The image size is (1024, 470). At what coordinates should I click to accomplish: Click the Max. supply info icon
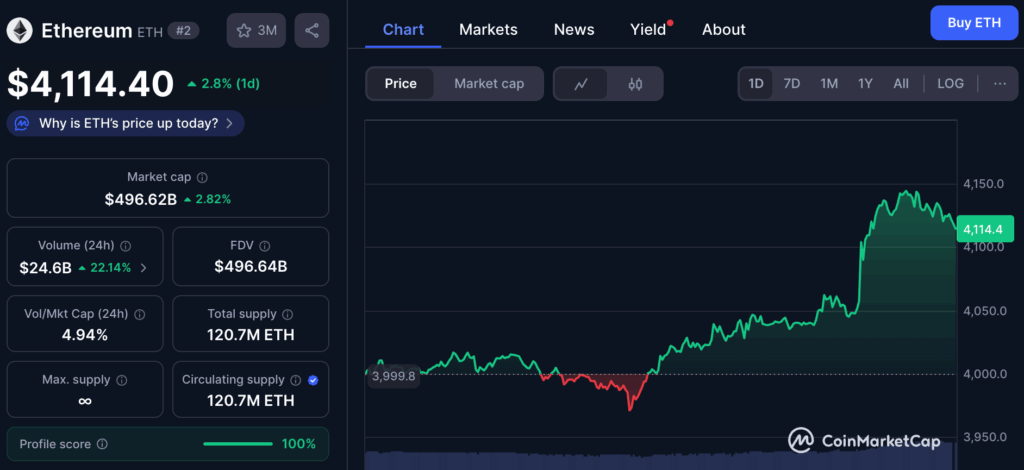(x=121, y=380)
